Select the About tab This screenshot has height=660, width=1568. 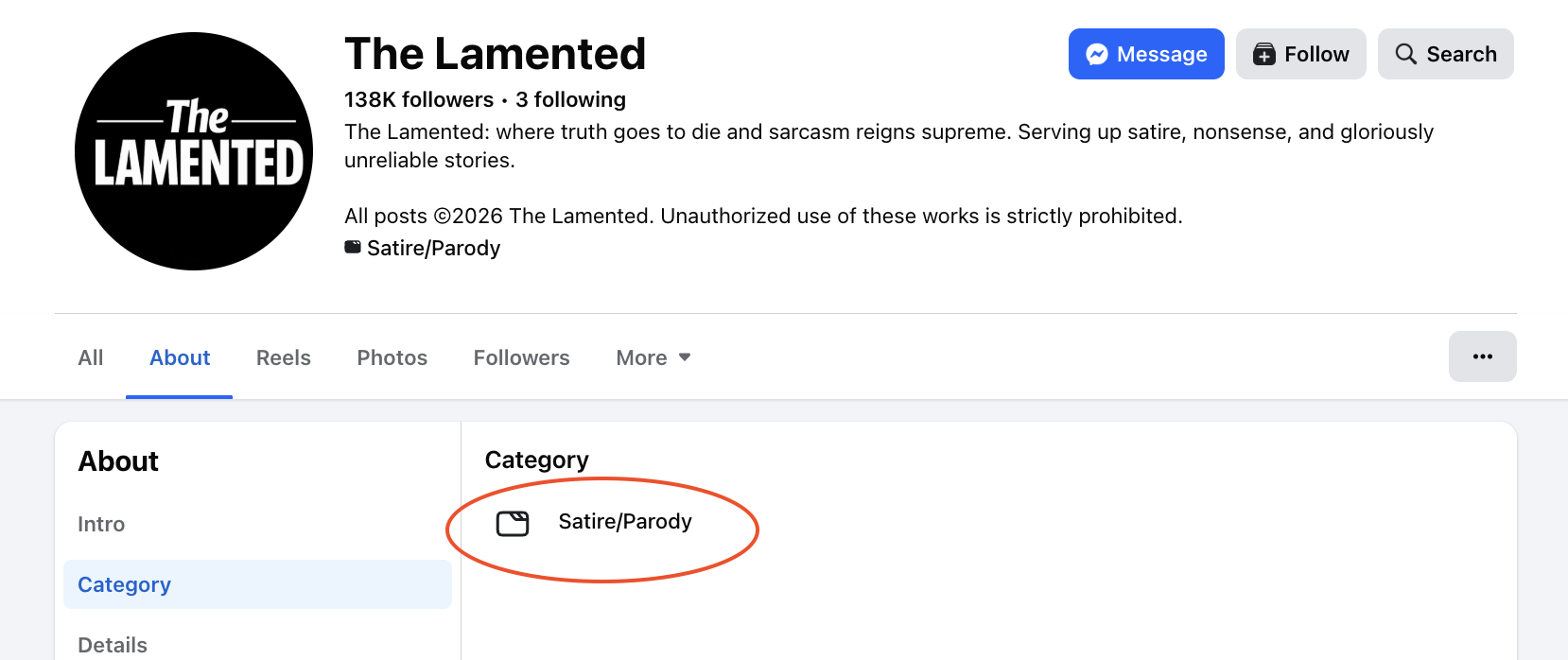tap(180, 357)
